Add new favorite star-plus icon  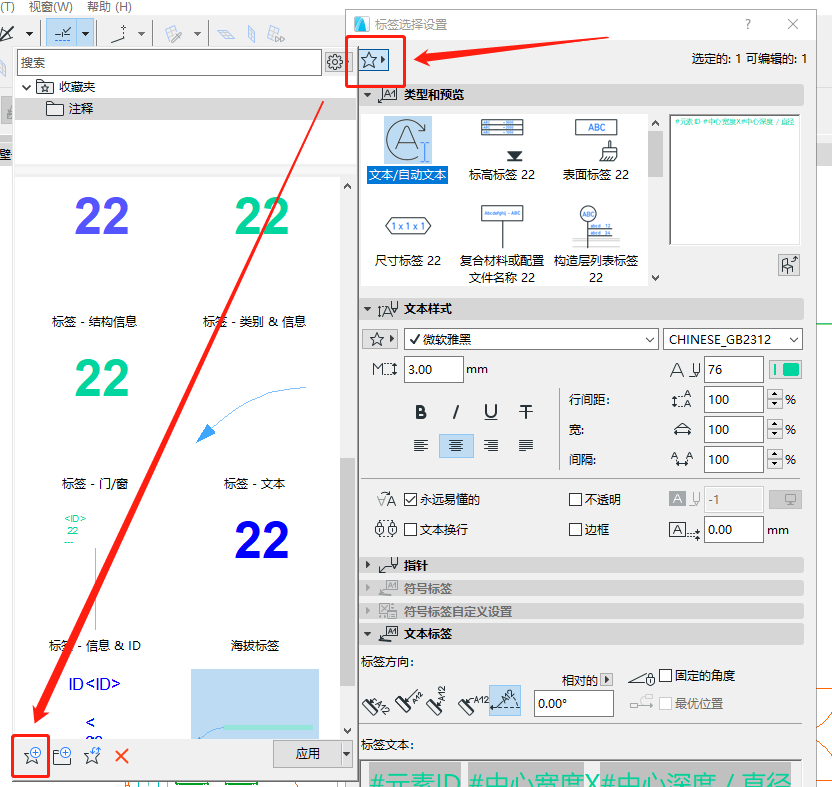[x=32, y=755]
